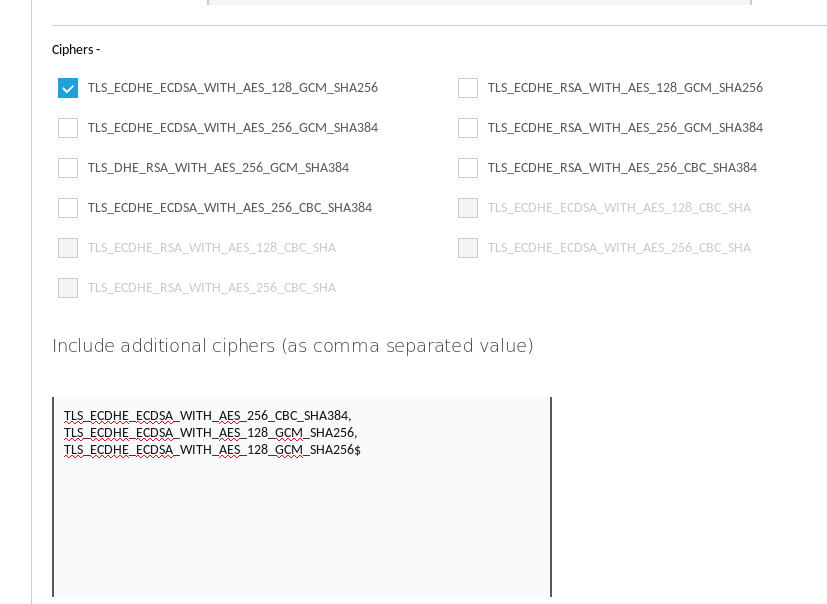Click the "Include additional ciphers" heading text
Image resolution: width=827 pixels, height=604 pixels.
[x=292, y=346]
